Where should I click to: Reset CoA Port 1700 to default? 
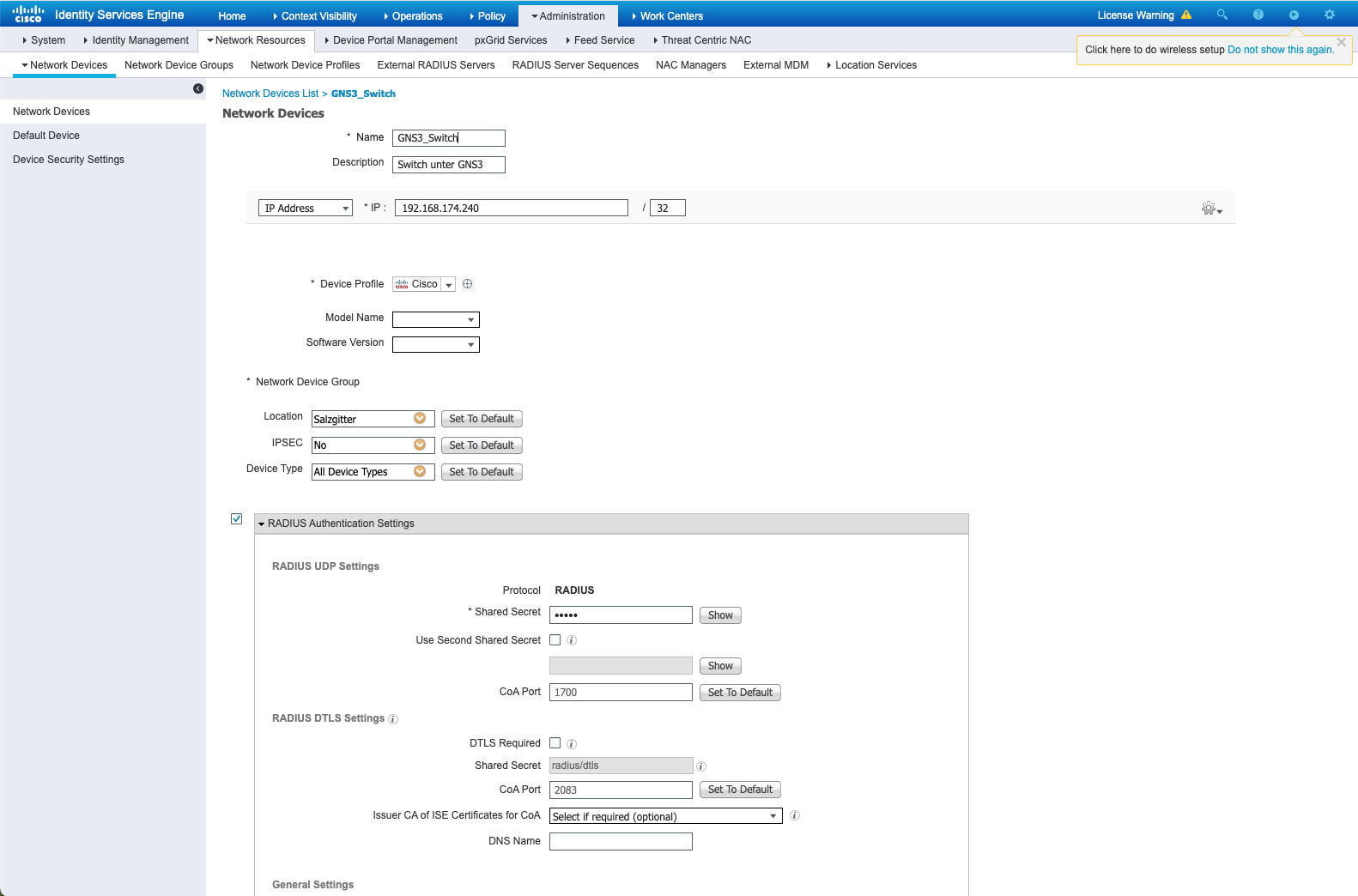[x=740, y=693]
